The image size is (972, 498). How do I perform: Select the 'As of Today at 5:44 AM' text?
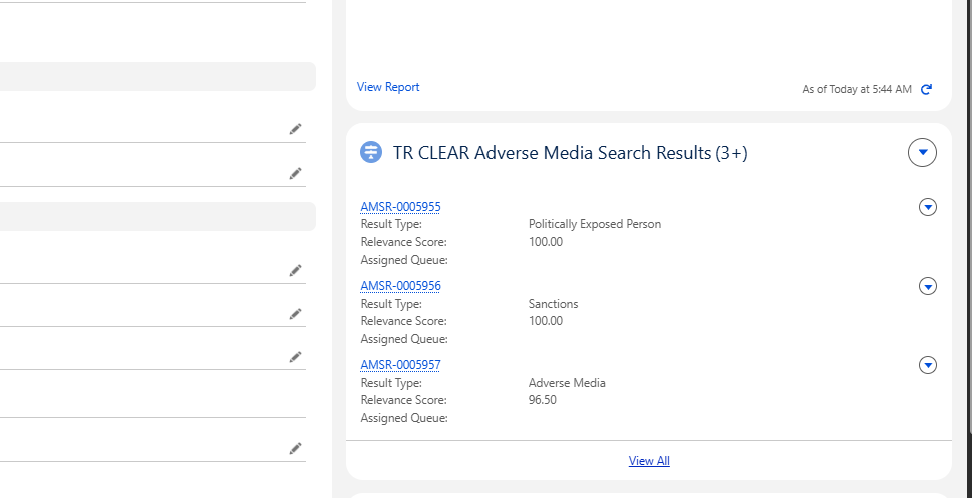[857, 89]
